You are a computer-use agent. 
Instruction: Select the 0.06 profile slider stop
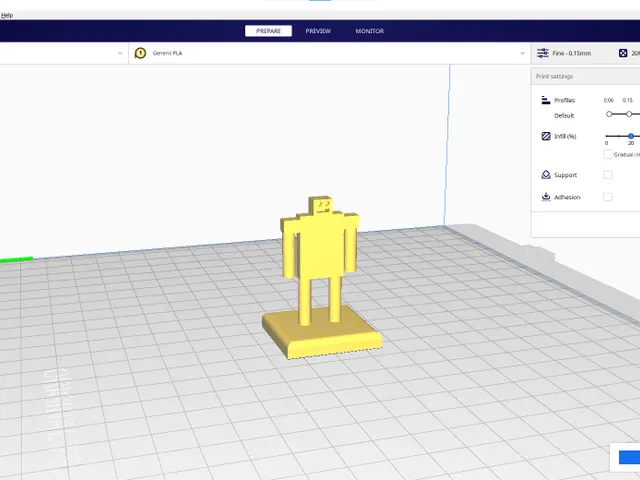609,114
